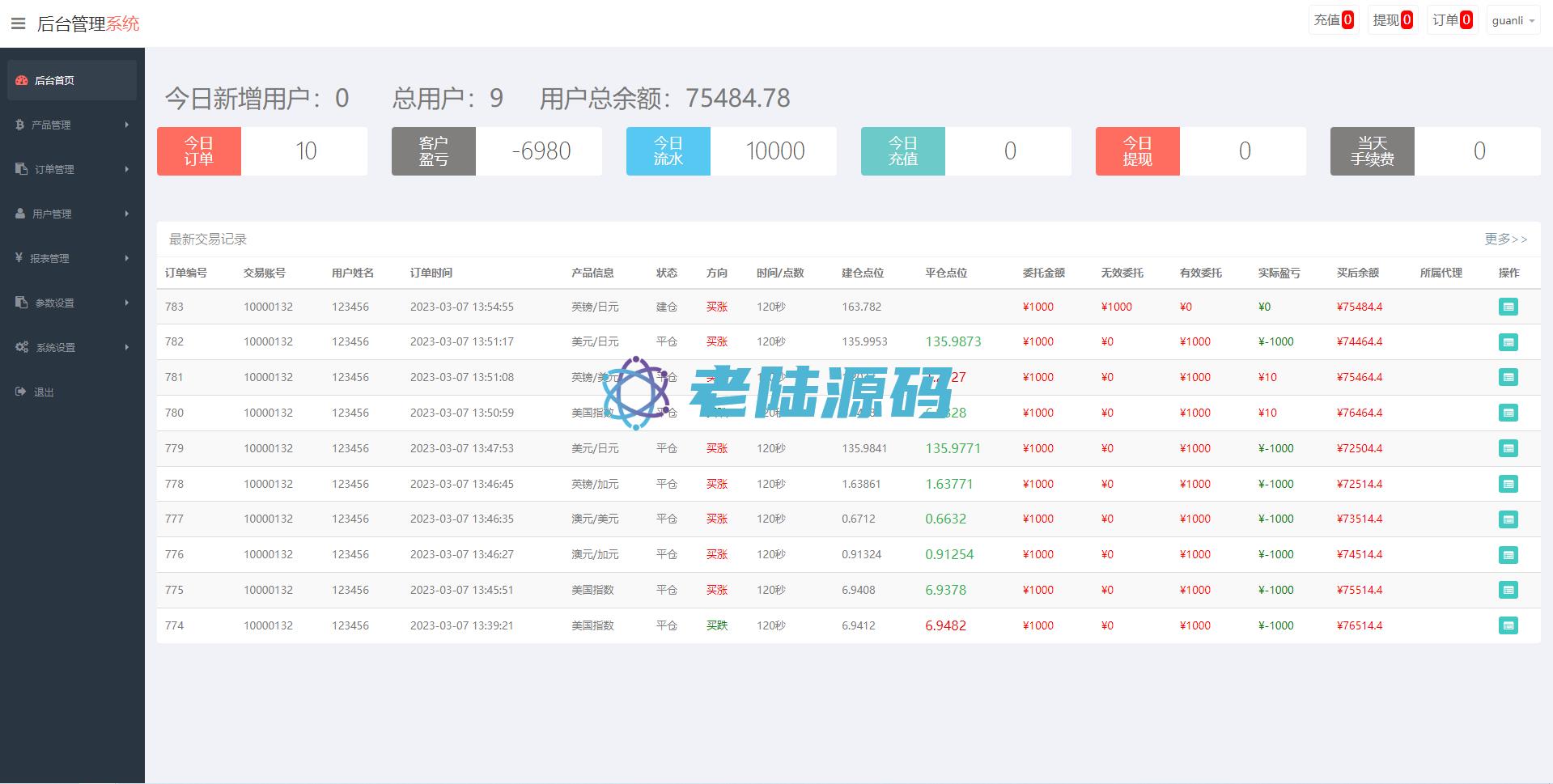Image resolution: width=1553 pixels, height=784 pixels.
Task: Open details icon for order 774
Action: click(x=1508, y=625)
